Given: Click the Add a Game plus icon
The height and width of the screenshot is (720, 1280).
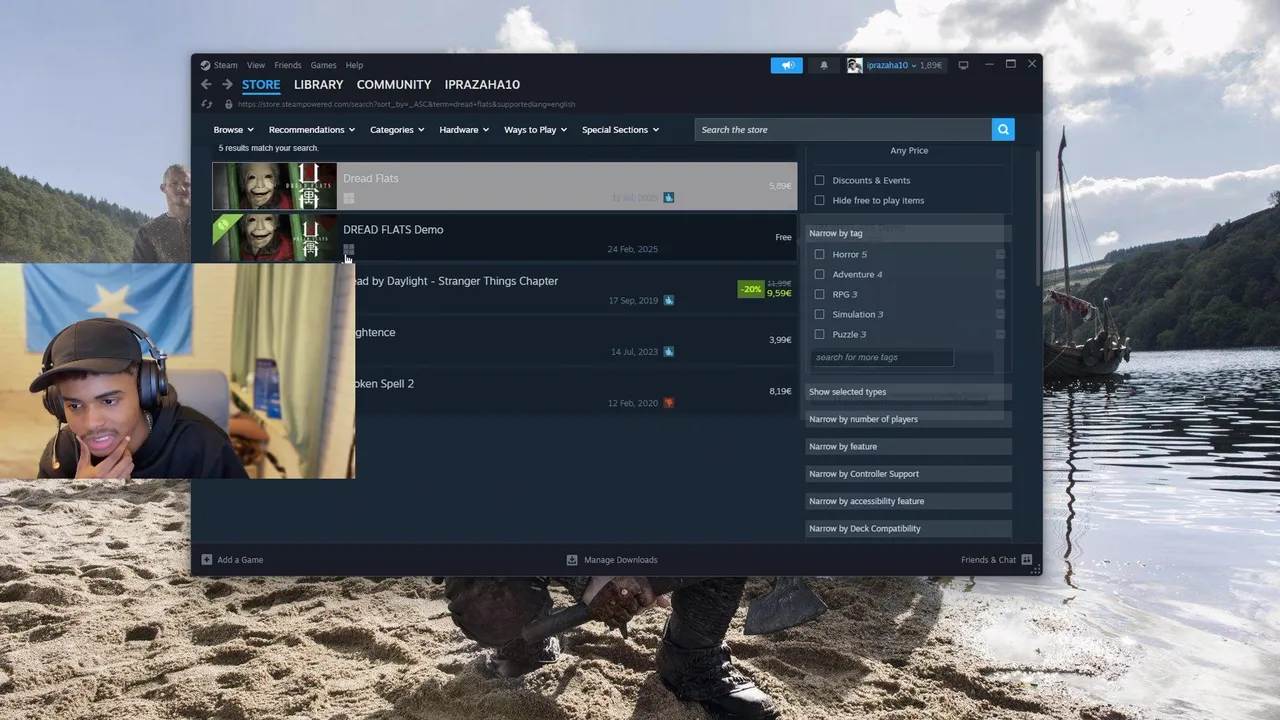Looking at the screenshot, I should [x=207, y=560].
